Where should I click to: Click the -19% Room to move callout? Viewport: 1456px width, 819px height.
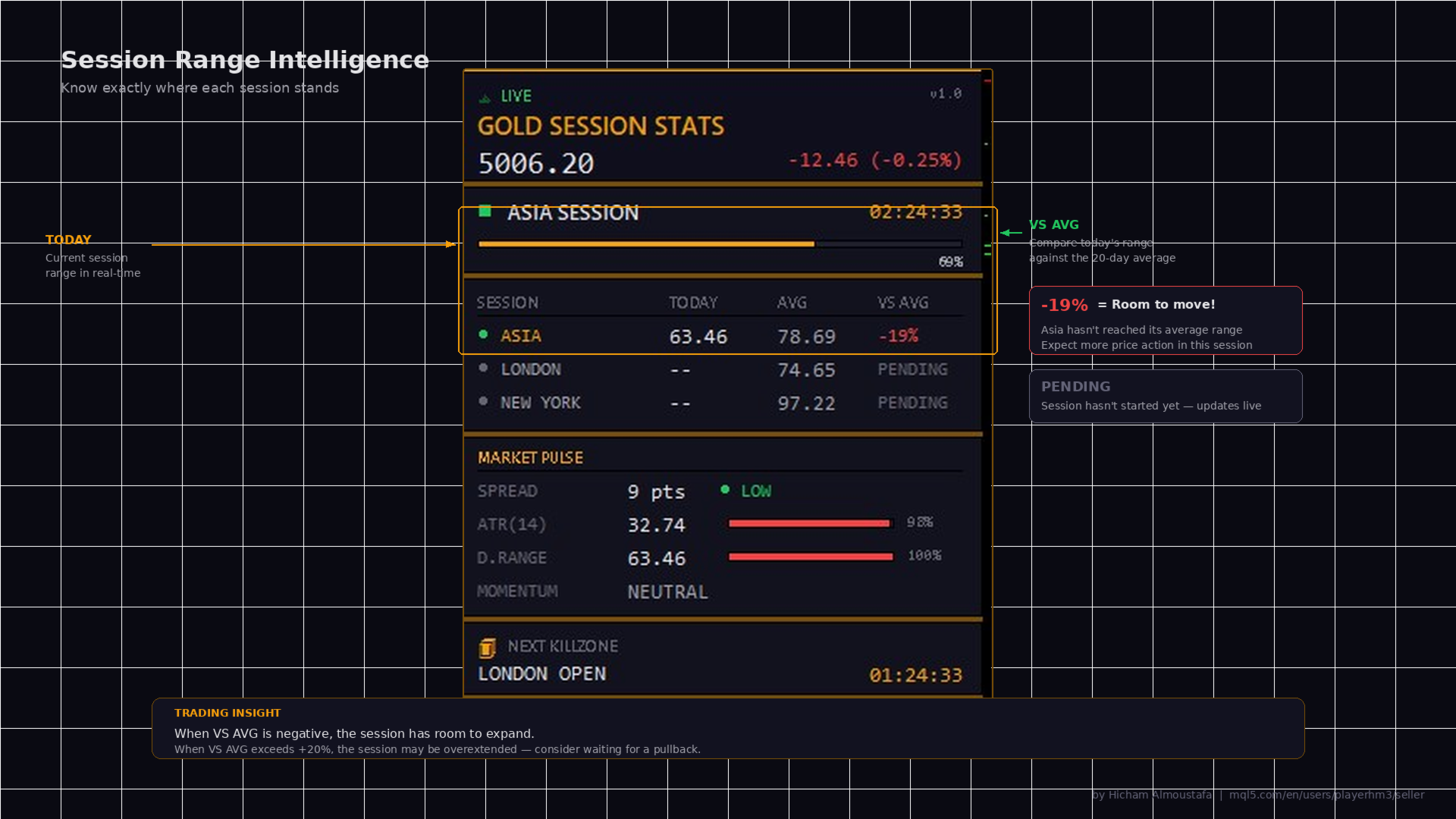(x=1165, y=320)
